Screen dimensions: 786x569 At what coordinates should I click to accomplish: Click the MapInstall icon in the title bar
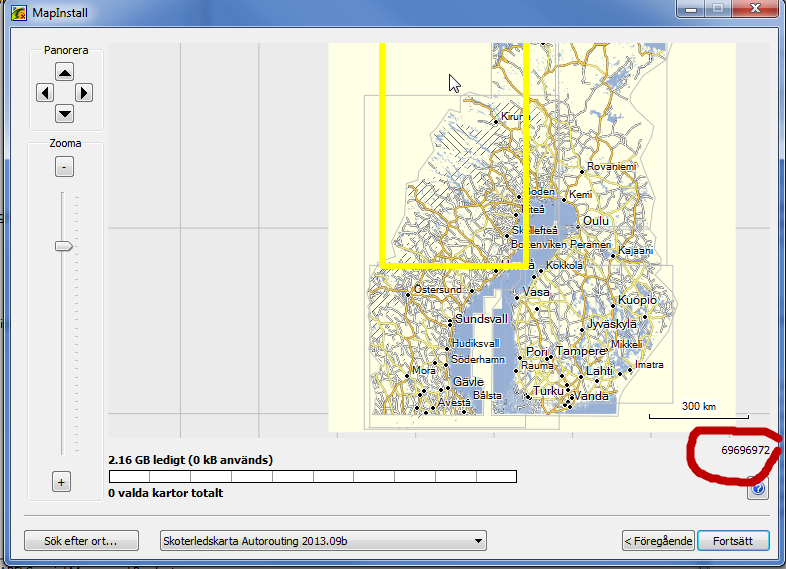tap(18, 11)
